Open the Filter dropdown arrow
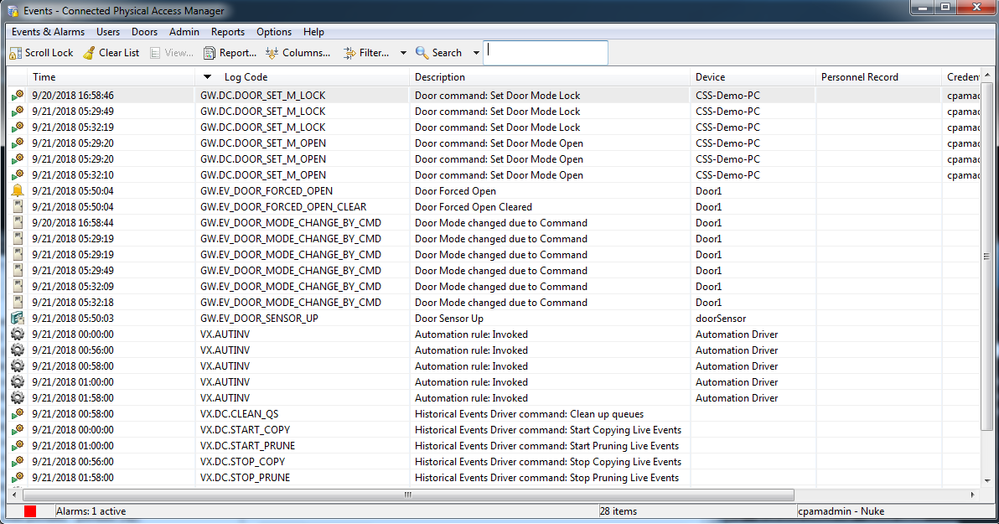This screenshot has height=524, width=999. point(403,53)
